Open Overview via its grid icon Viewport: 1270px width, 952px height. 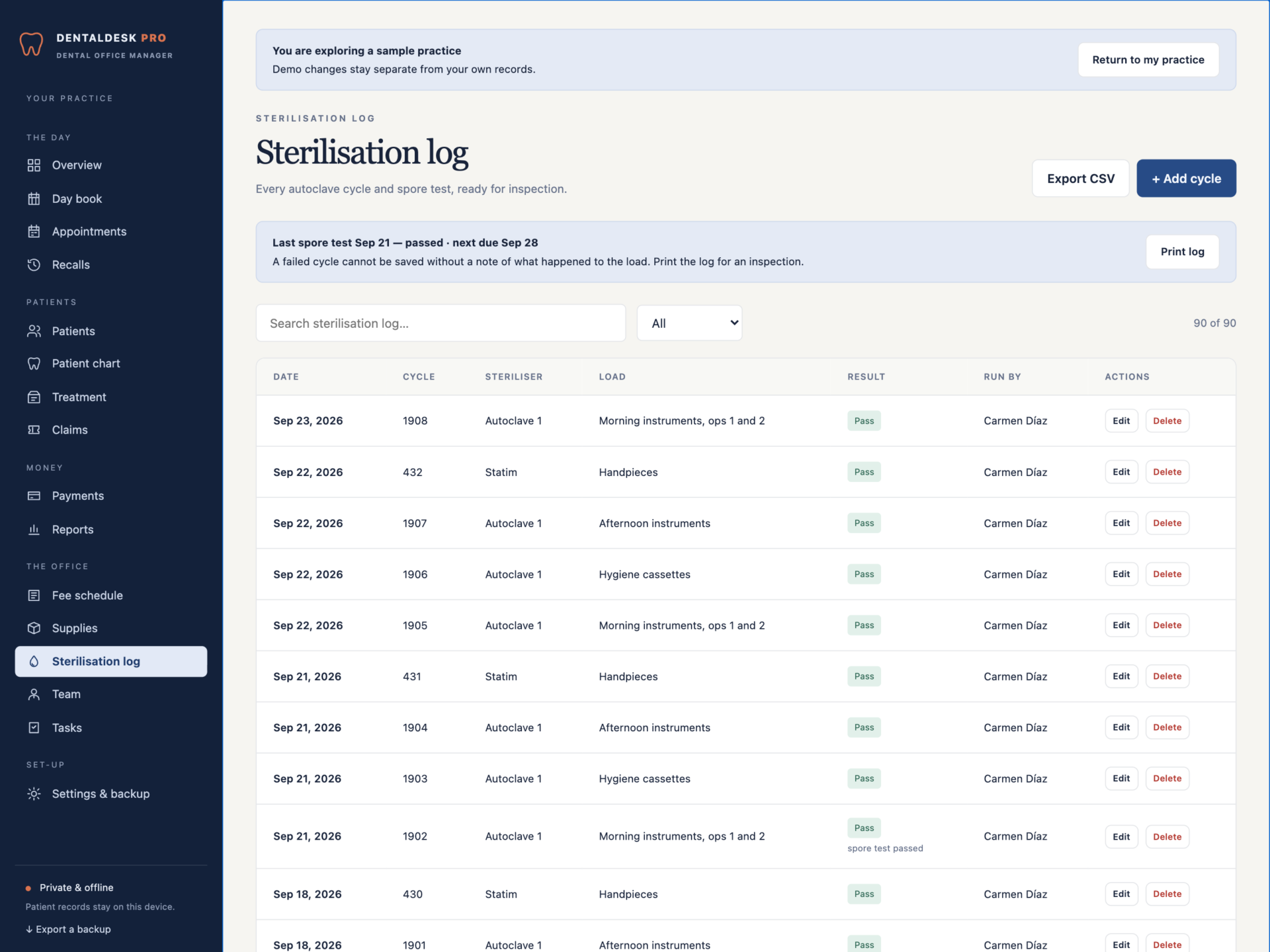(34, 165)
